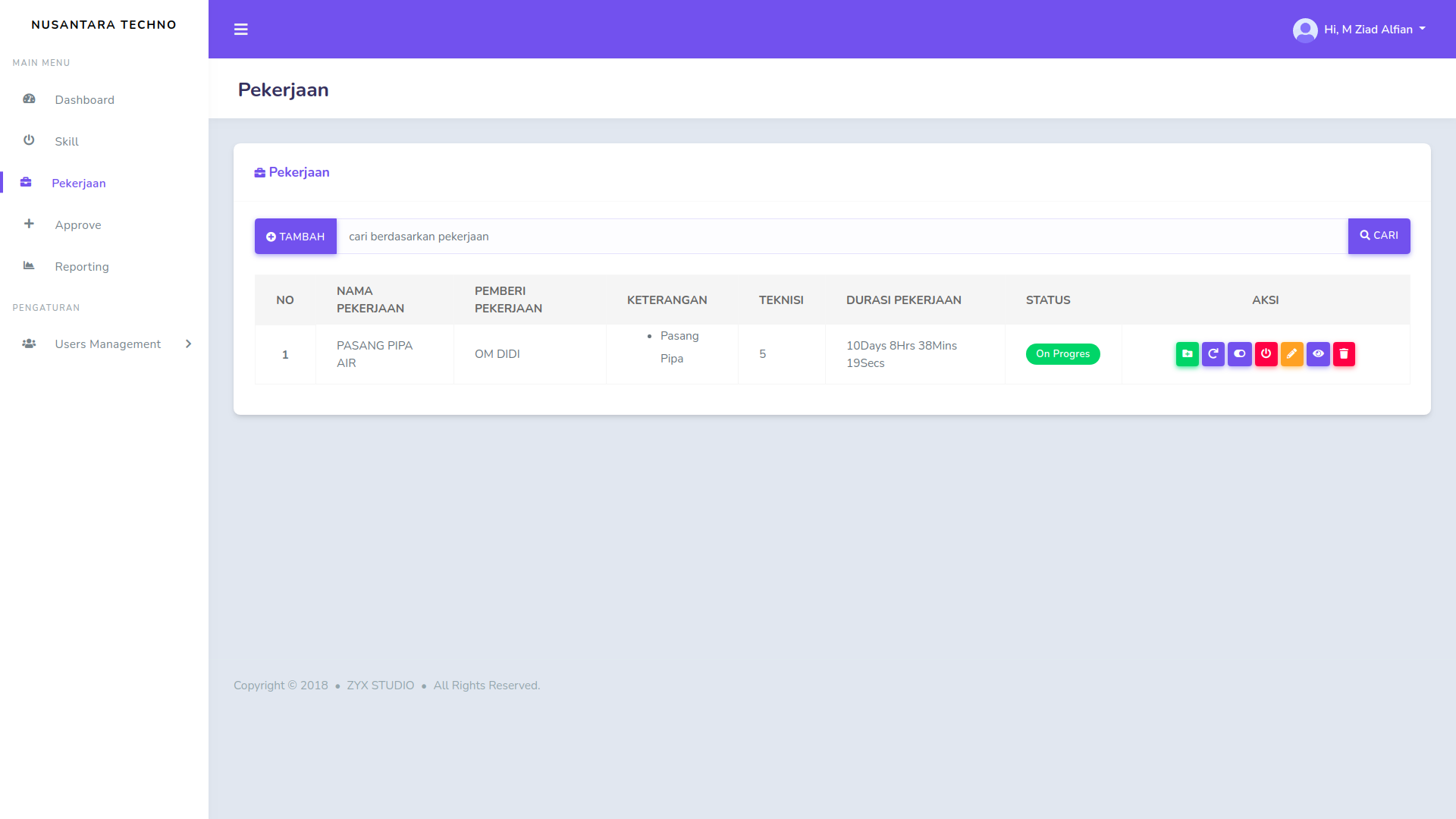Collapse the sidebar with the hamburger icon
The width and height of the screenshot is (1456, 819).
(241, 30)
